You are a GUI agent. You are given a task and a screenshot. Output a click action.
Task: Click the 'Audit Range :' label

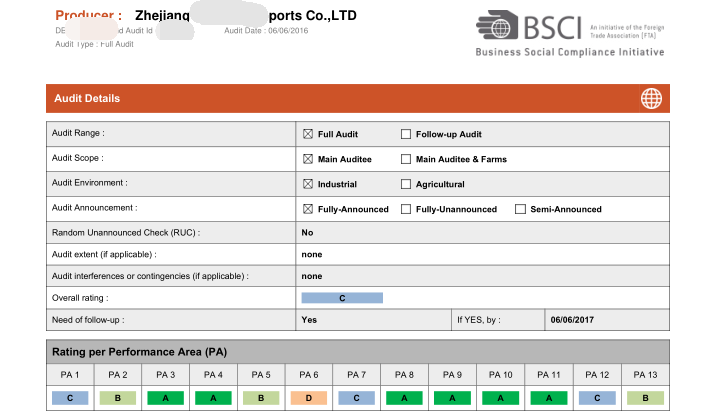(78, 133)
